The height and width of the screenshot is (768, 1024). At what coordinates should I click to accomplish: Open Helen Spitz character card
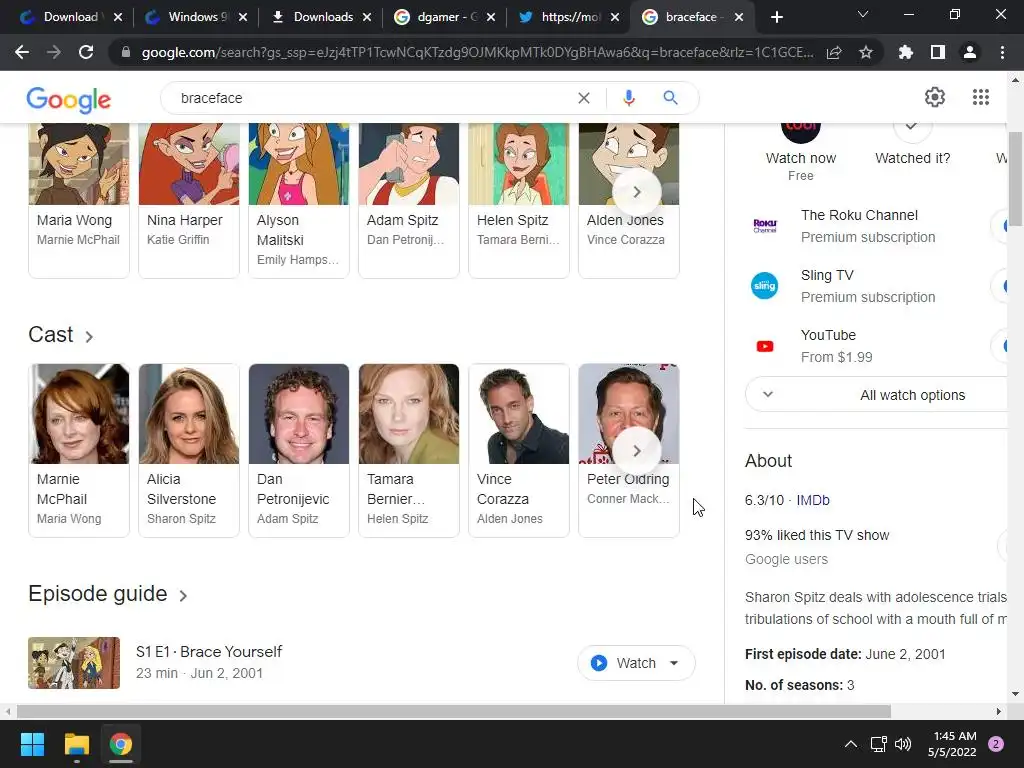[x=519, y=200]
